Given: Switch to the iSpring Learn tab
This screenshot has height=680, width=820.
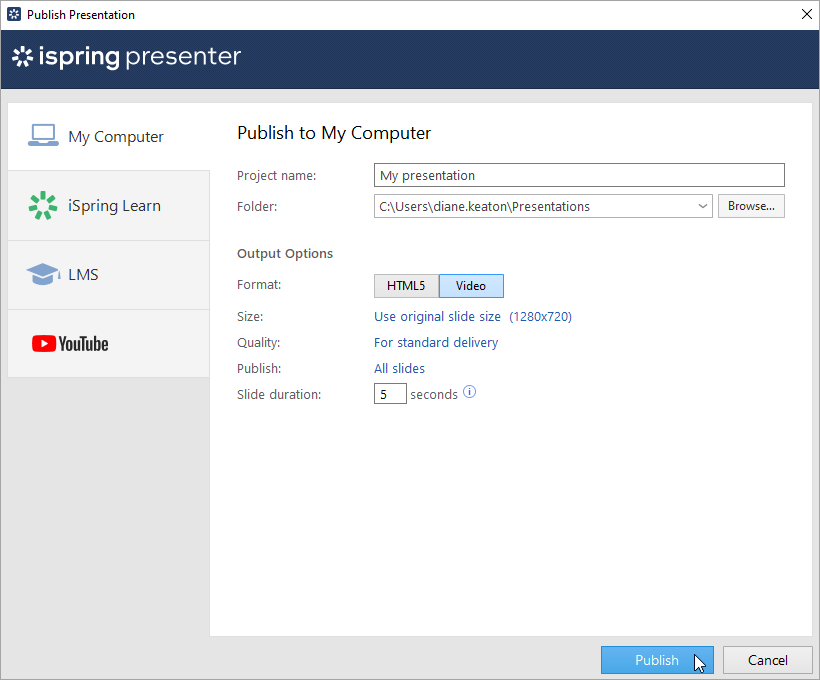Looking at the screenshot, I should click(x=113, y=206).
